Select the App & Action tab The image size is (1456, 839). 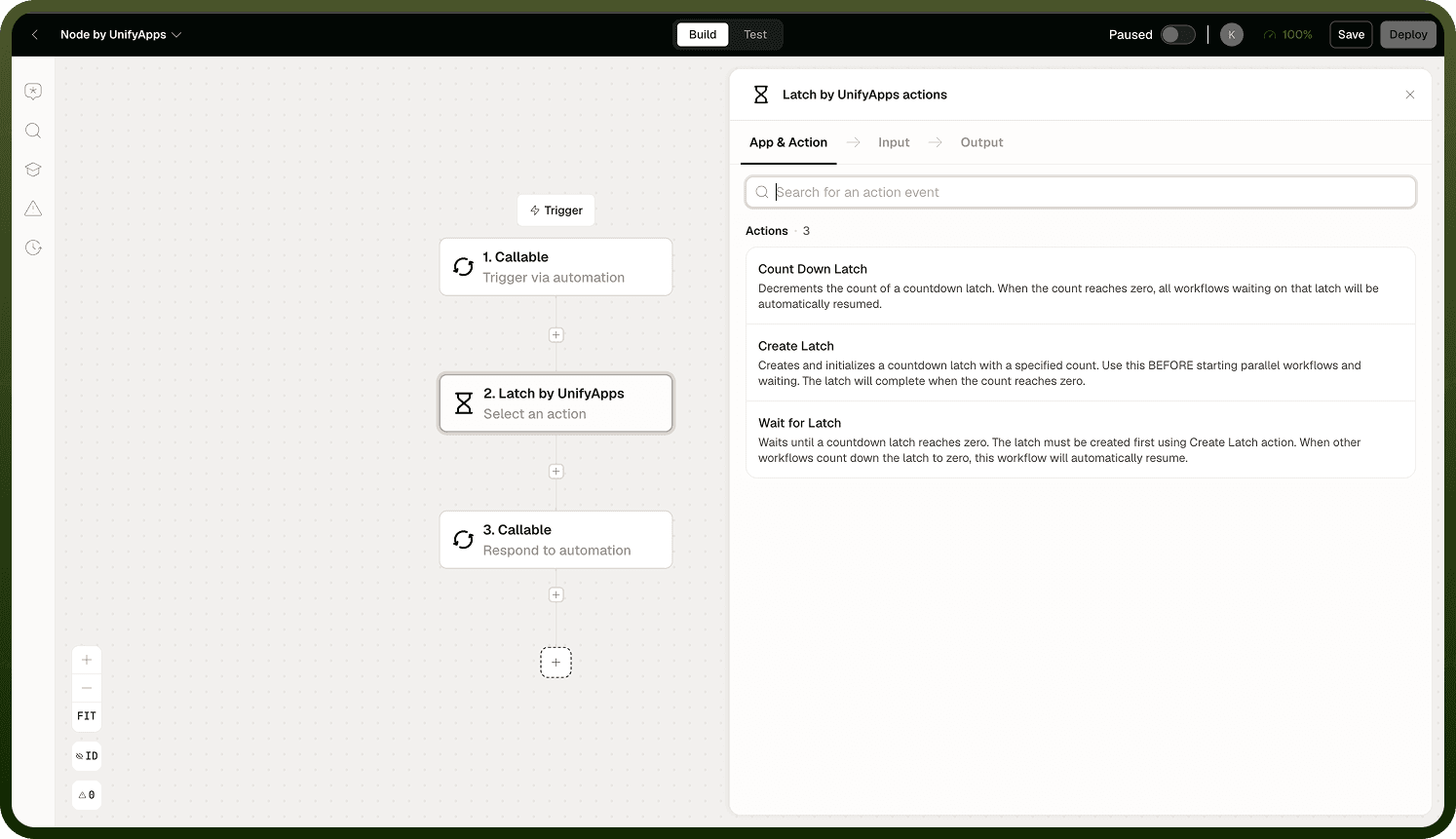(x=788, y=142)
